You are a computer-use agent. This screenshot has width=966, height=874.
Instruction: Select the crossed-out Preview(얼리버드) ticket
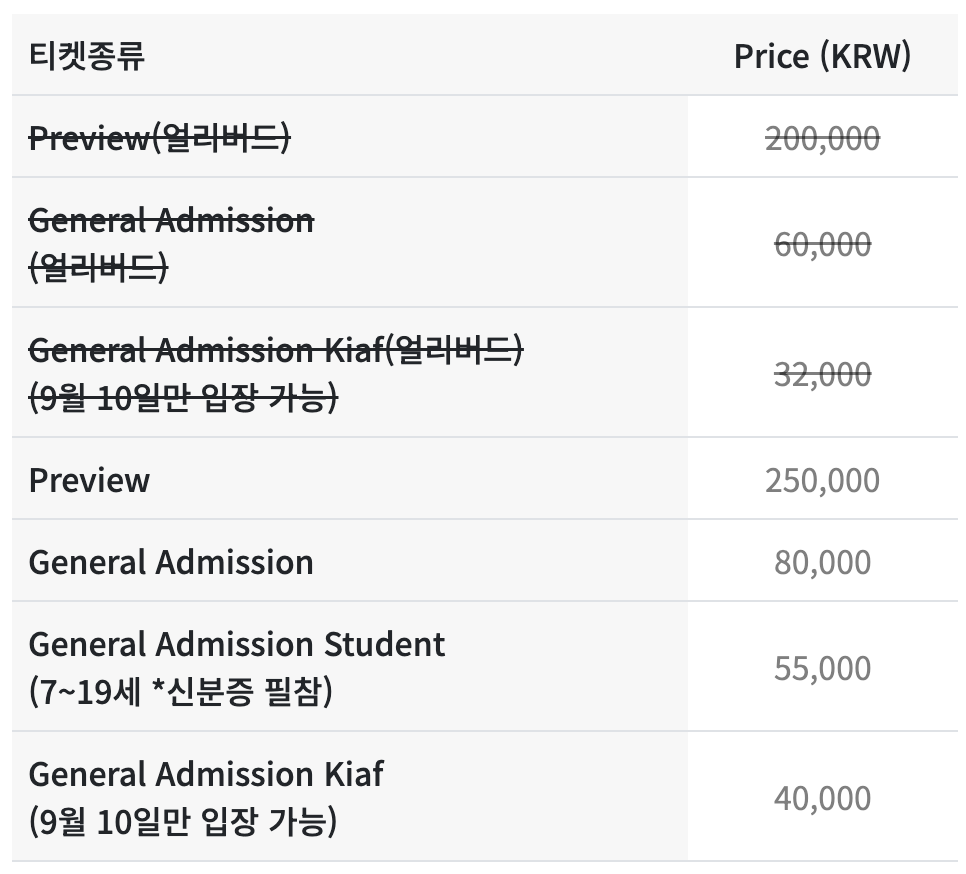(x=160, y=138)
